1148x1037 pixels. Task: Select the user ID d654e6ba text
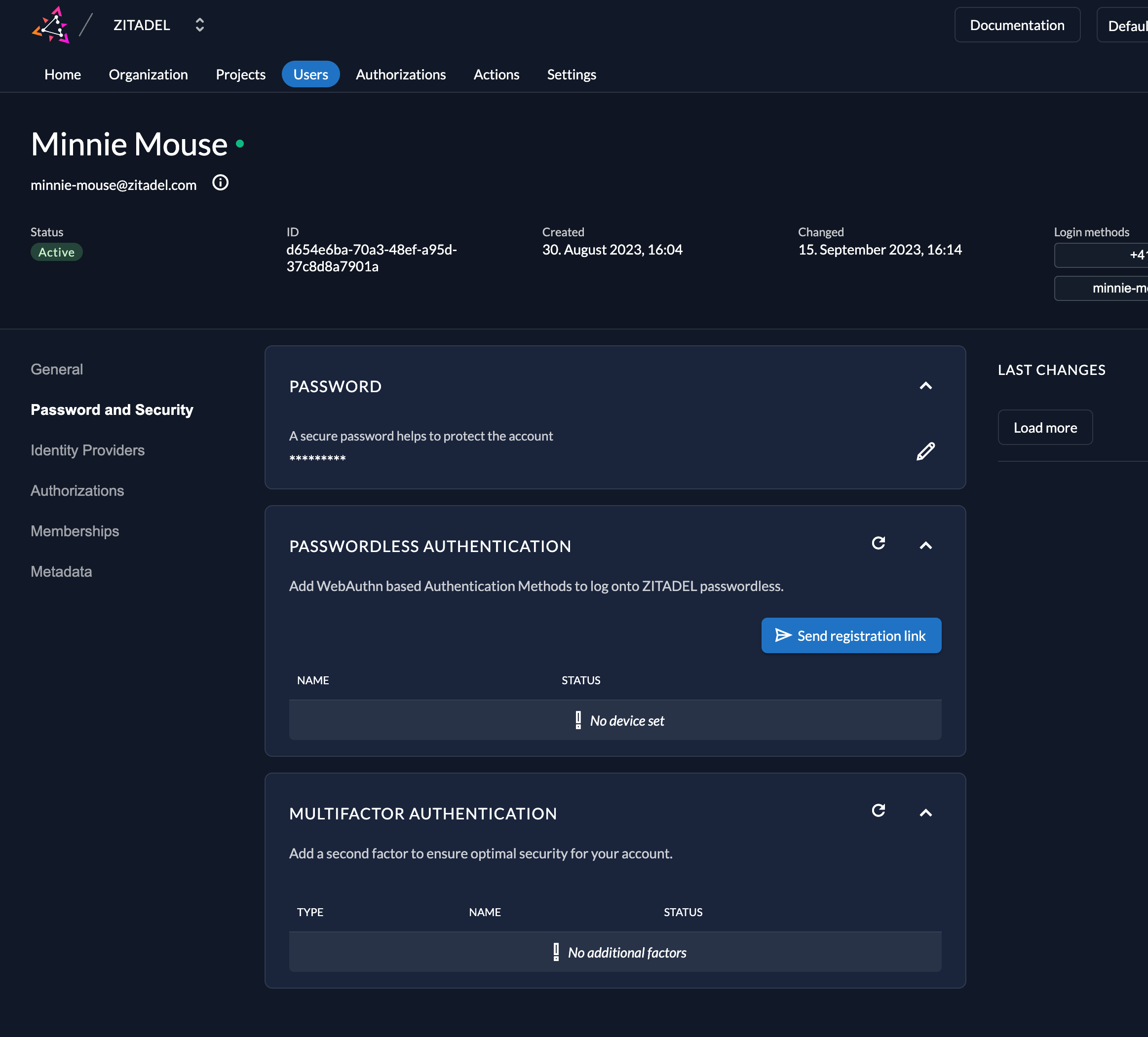coord(371,258)
